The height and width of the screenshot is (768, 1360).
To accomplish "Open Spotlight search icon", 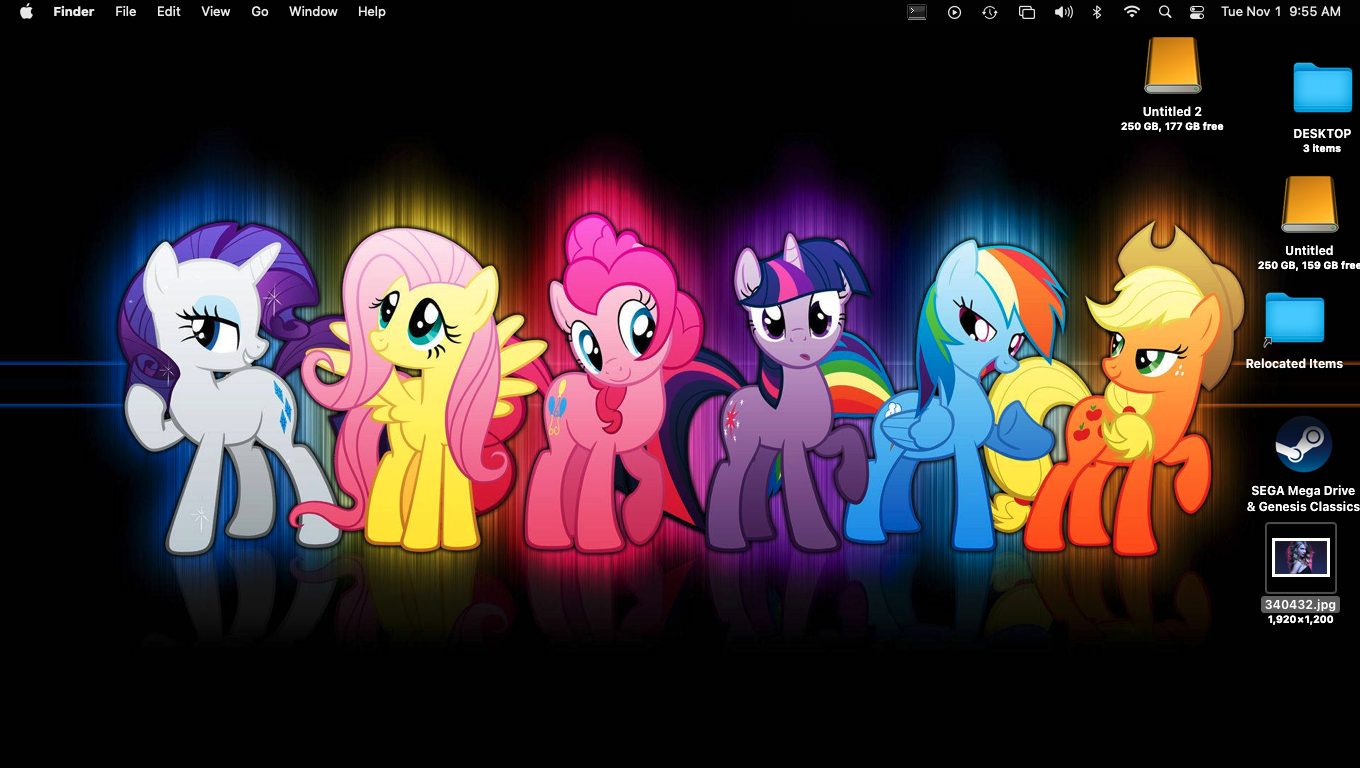I will (1165, 12).
